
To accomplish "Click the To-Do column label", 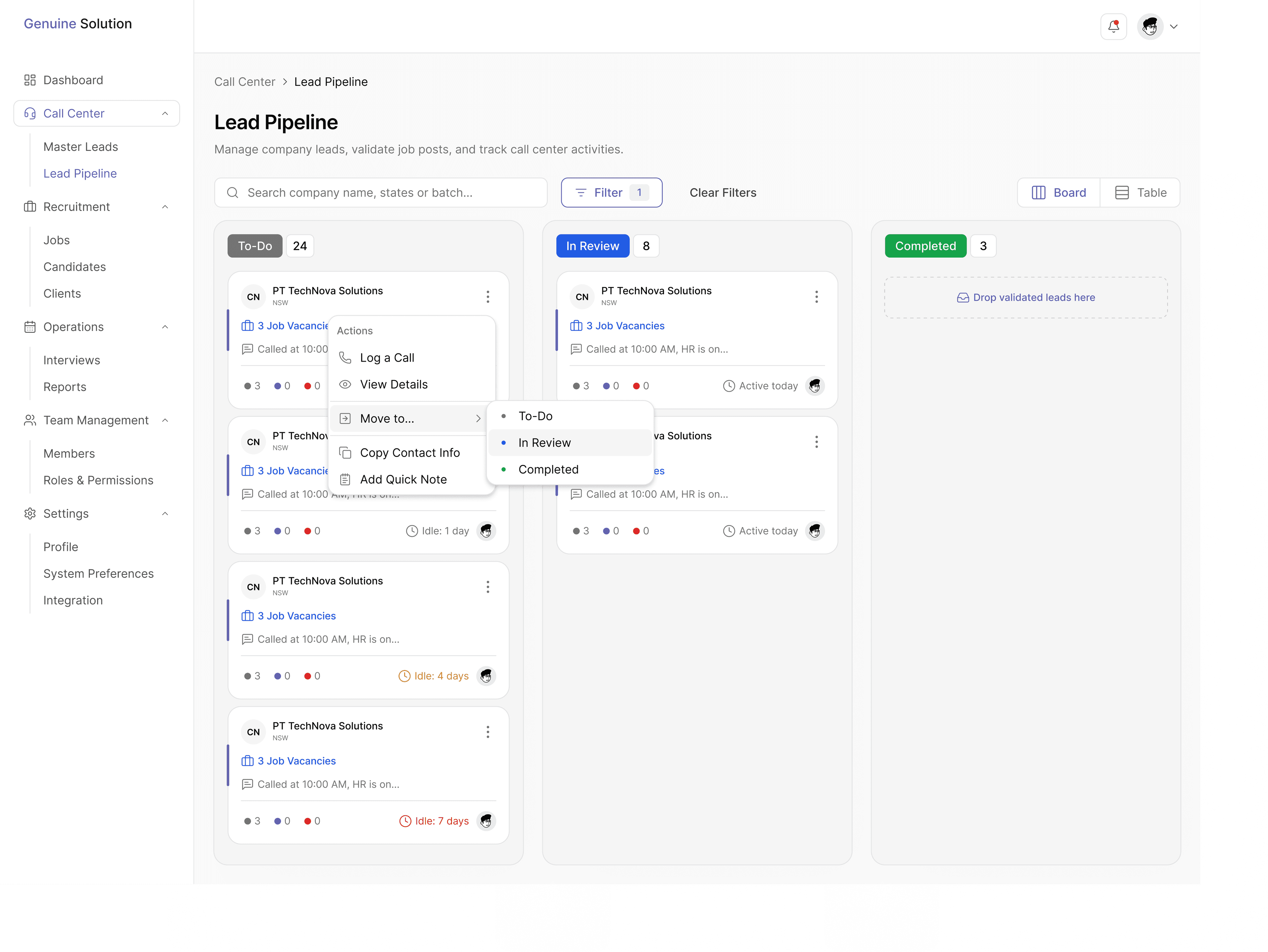I will [x=255, y=246].
